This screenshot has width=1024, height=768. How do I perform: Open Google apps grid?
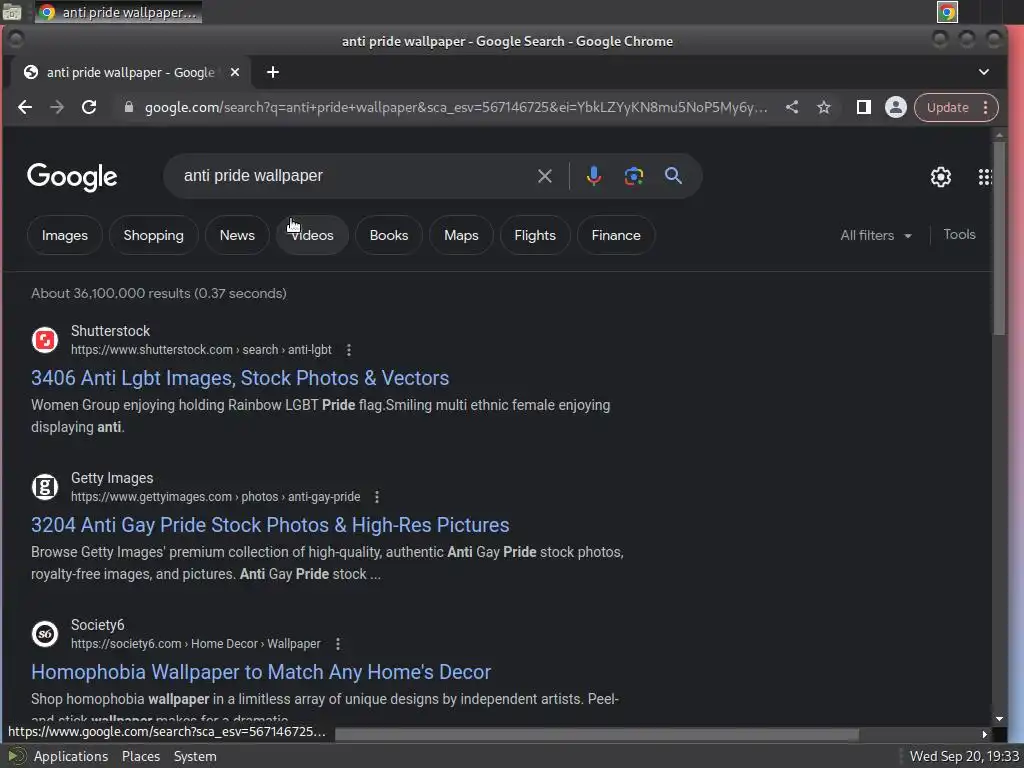pyautogui.click(x=985, y=177)
